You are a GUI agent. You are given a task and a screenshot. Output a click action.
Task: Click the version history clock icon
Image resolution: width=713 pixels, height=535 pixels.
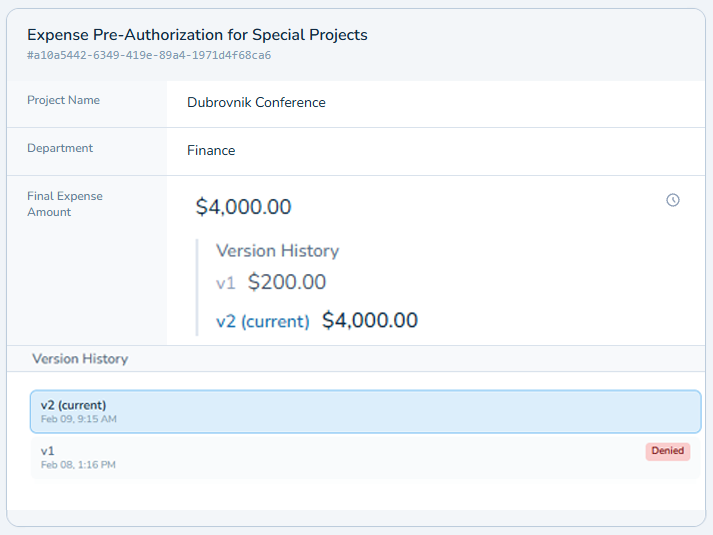673,200
